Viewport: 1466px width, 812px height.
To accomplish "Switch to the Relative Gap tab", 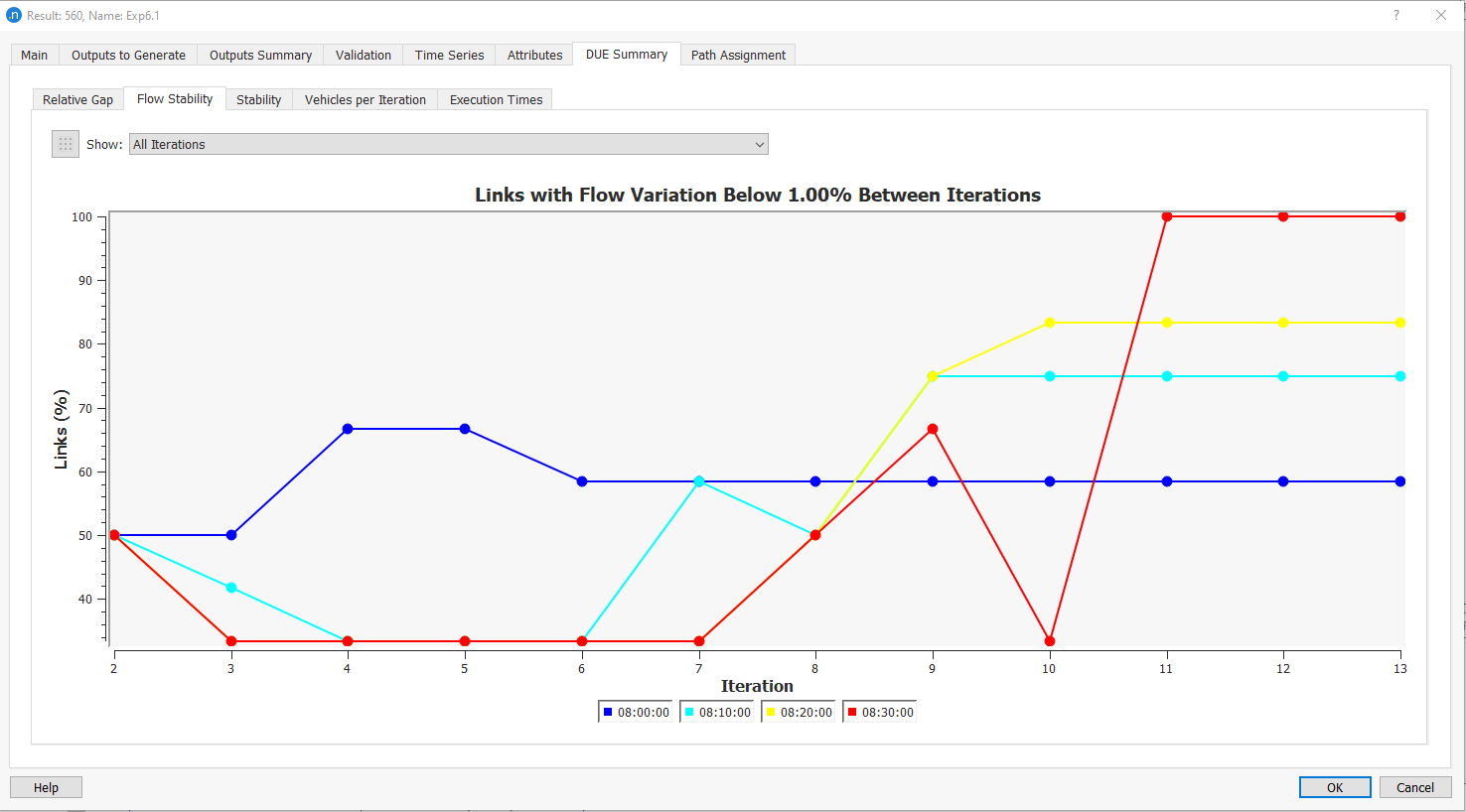I will (77, 99).
